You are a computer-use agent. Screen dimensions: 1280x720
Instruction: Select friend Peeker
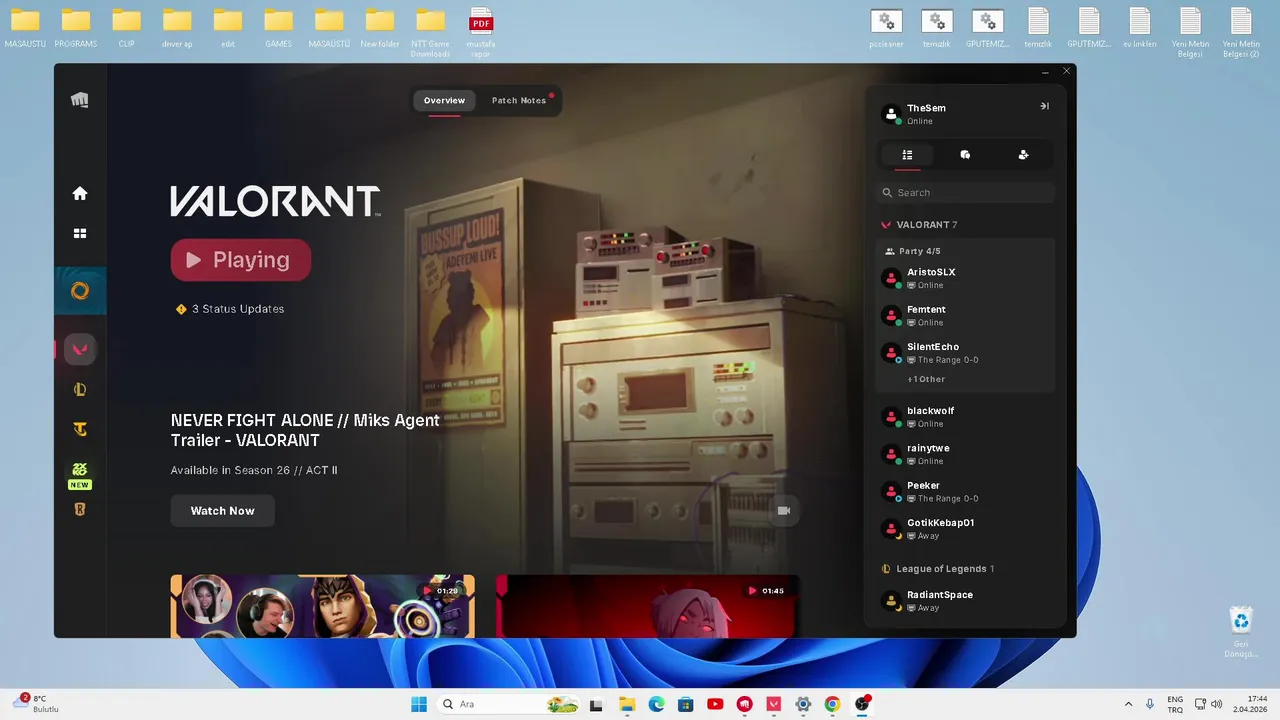click(x=965, y=491)
